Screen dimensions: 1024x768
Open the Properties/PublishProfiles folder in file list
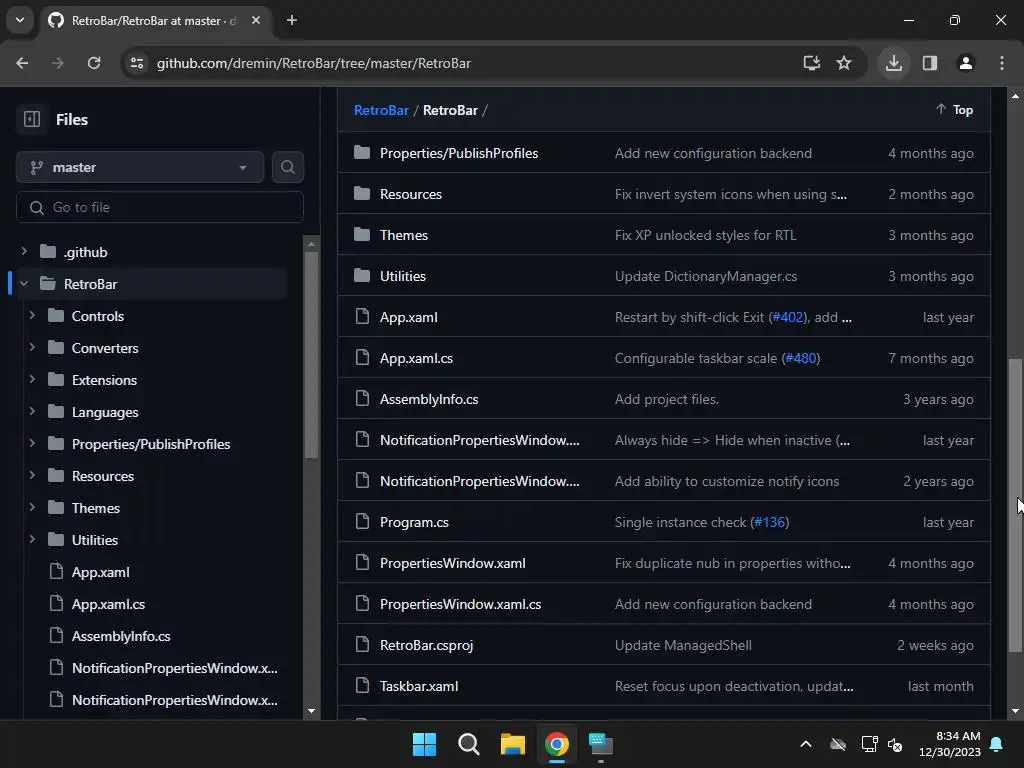tap(459, 153)
